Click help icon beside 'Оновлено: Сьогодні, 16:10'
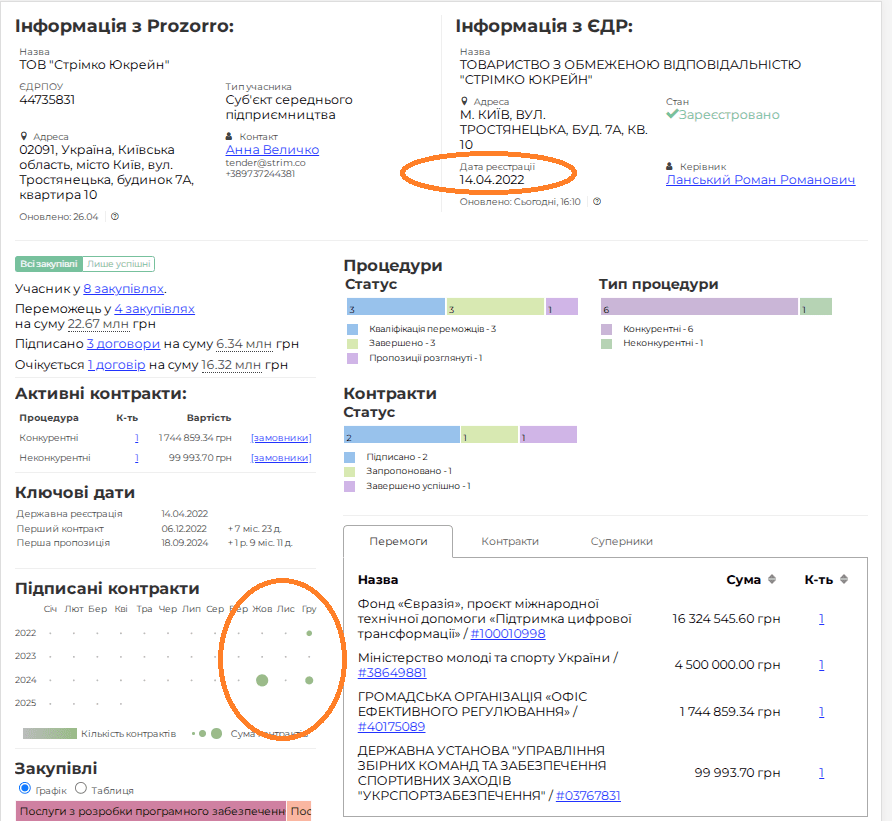 597,201
